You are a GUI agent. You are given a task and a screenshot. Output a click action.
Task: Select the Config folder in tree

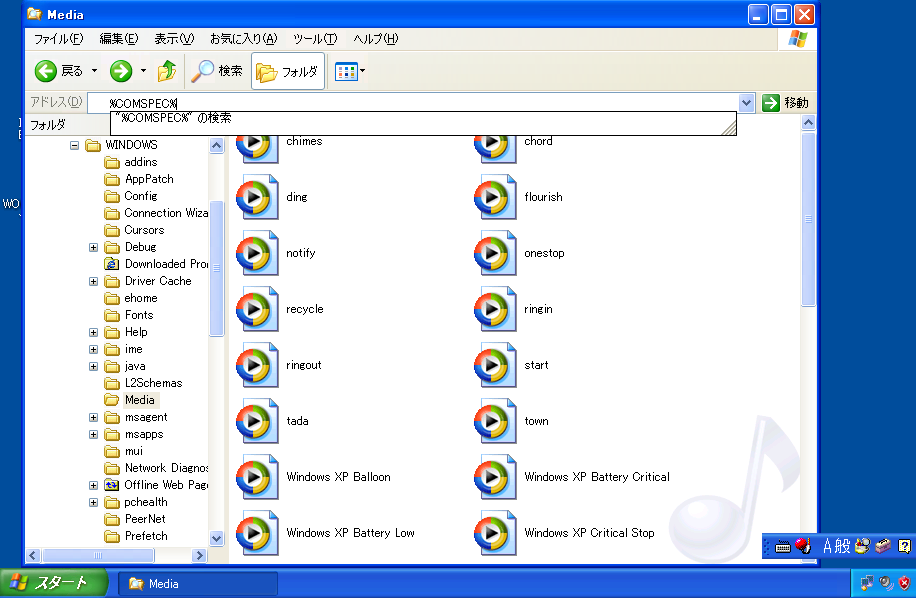pyautogui.click(x=141, y=196)
